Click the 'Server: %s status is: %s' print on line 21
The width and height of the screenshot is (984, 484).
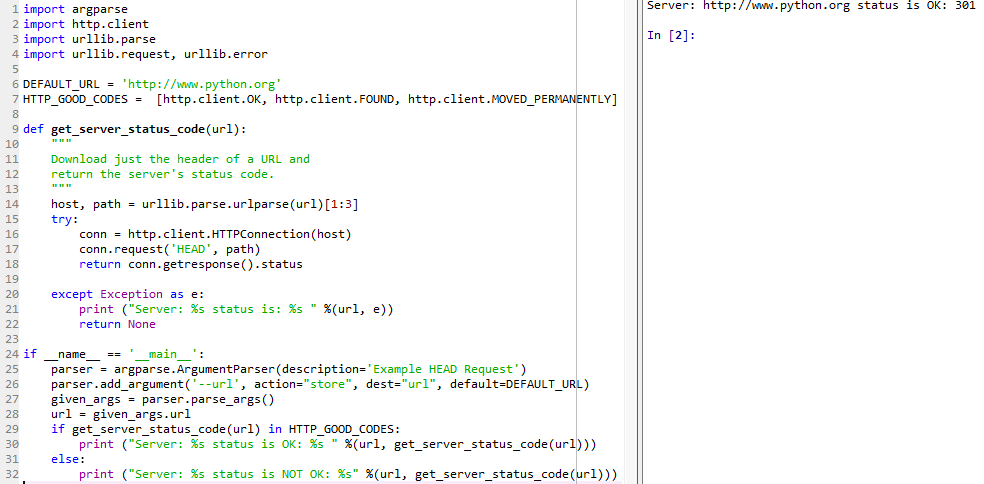click(x=236, y=309)
